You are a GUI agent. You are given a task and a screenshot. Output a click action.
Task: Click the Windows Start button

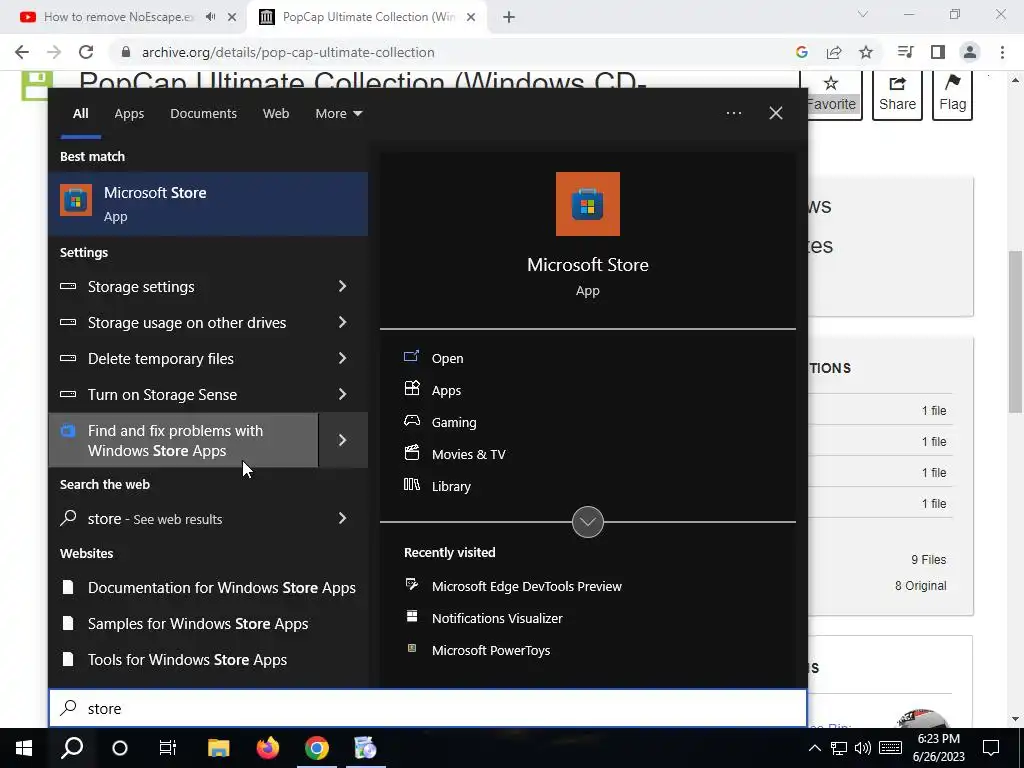[24, 748]
